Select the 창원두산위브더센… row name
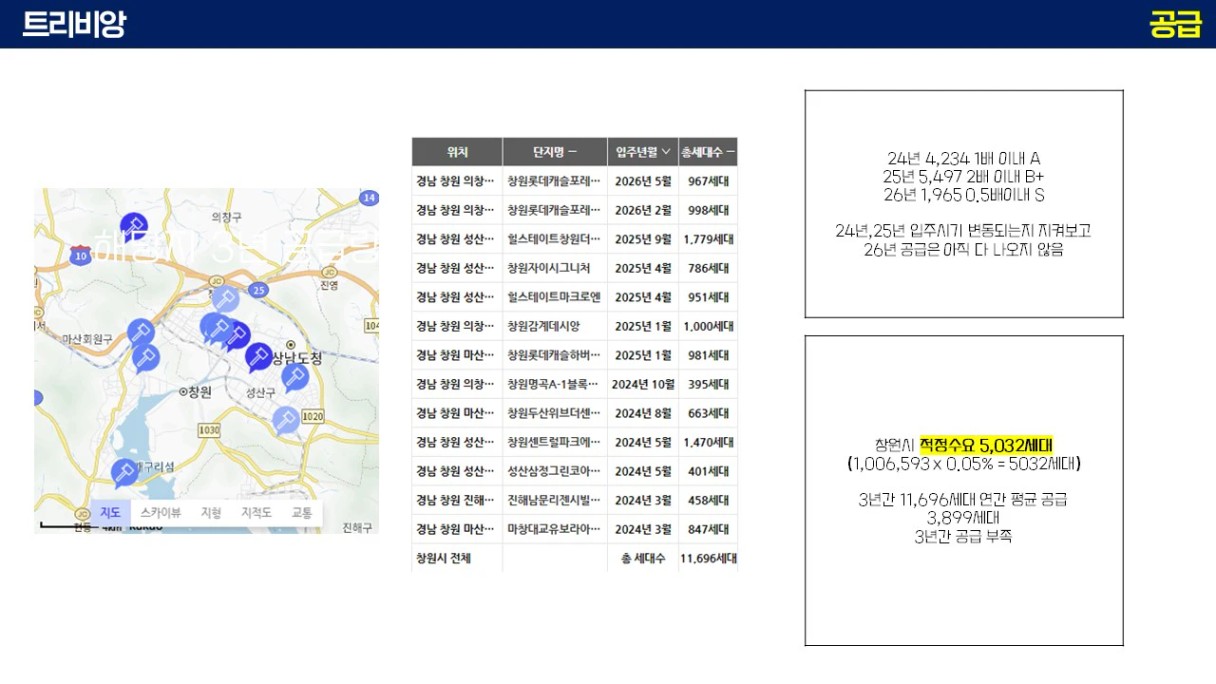The width and height of the screenshot is (1216, 684). click(554, 413)
